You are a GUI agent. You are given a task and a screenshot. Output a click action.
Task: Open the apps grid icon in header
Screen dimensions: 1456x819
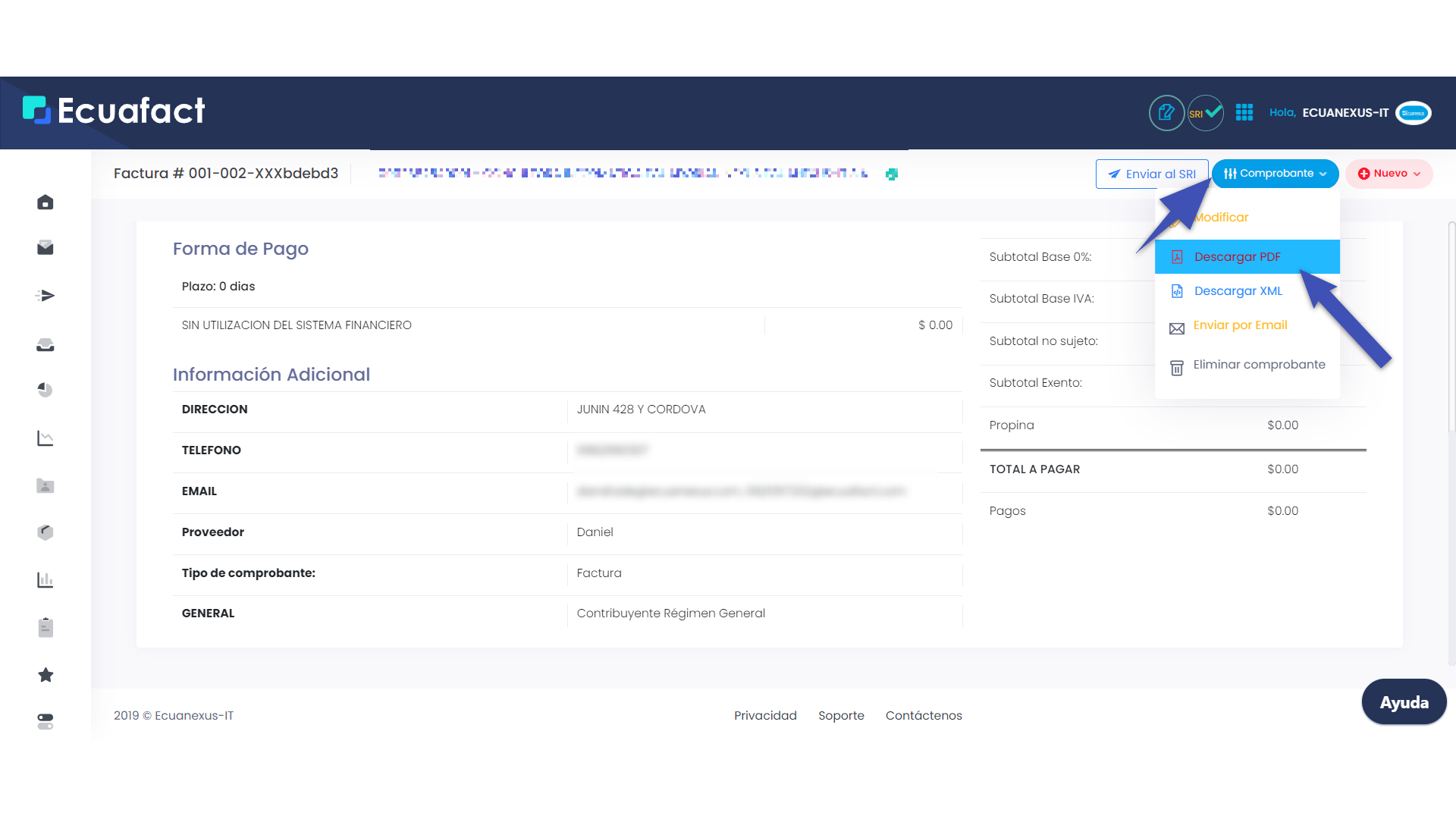pos(1244,112)
